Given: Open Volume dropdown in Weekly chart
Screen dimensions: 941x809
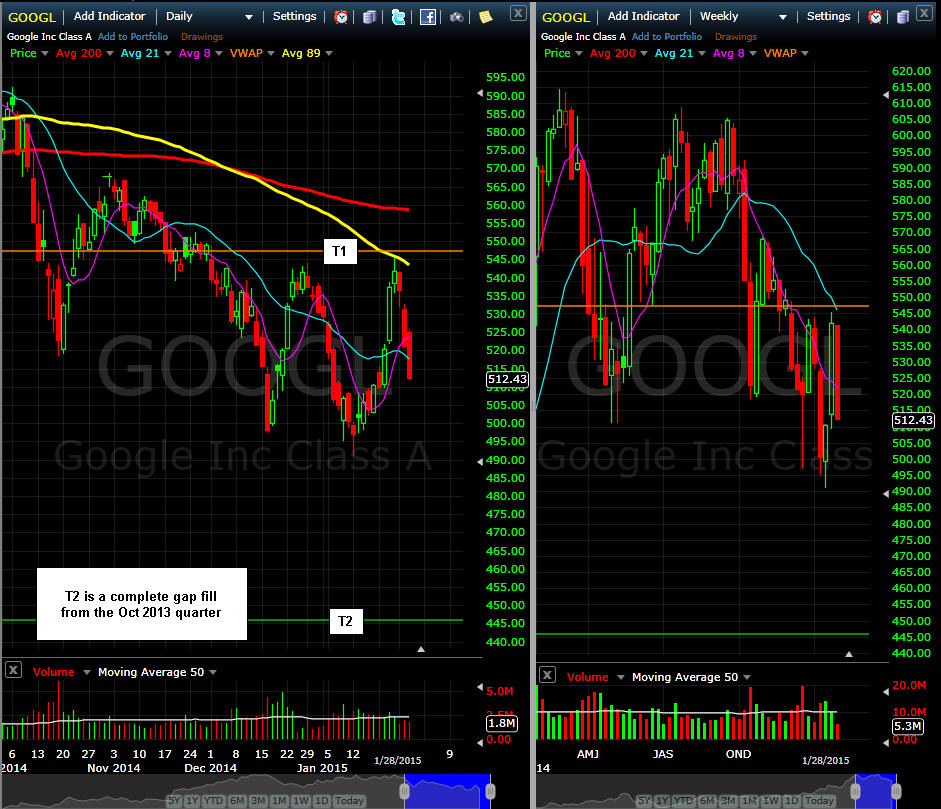Looking at the screenshot, I should pyautogui.click(x=621, y=677).
